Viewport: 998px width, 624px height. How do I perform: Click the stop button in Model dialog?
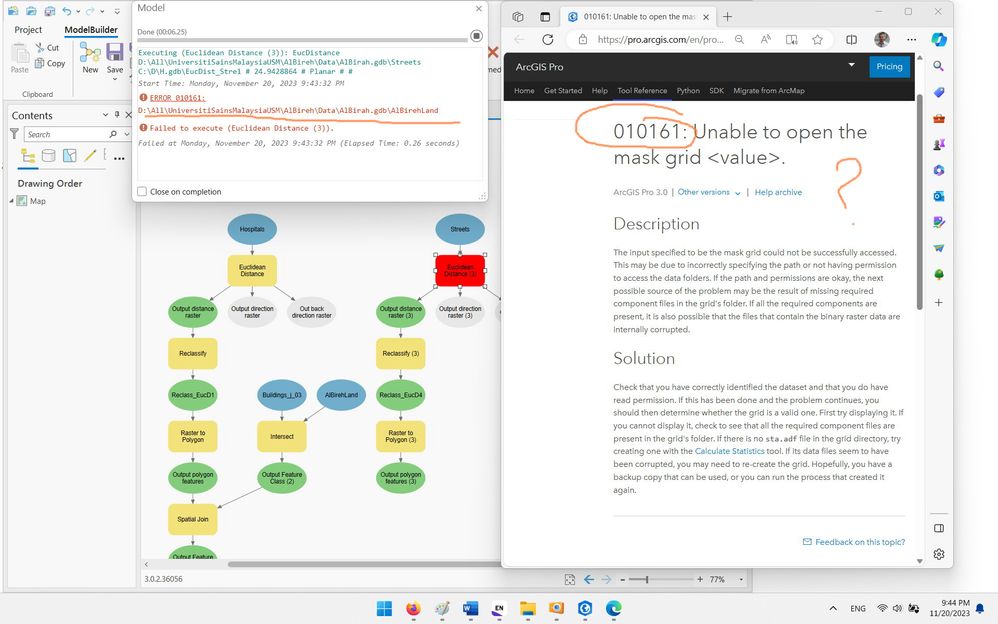476,36
